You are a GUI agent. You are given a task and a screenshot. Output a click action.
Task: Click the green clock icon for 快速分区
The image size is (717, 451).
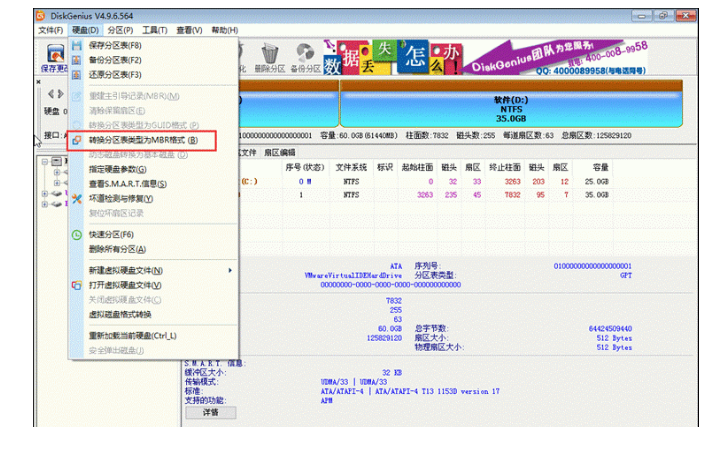click(x=77, y=235)
